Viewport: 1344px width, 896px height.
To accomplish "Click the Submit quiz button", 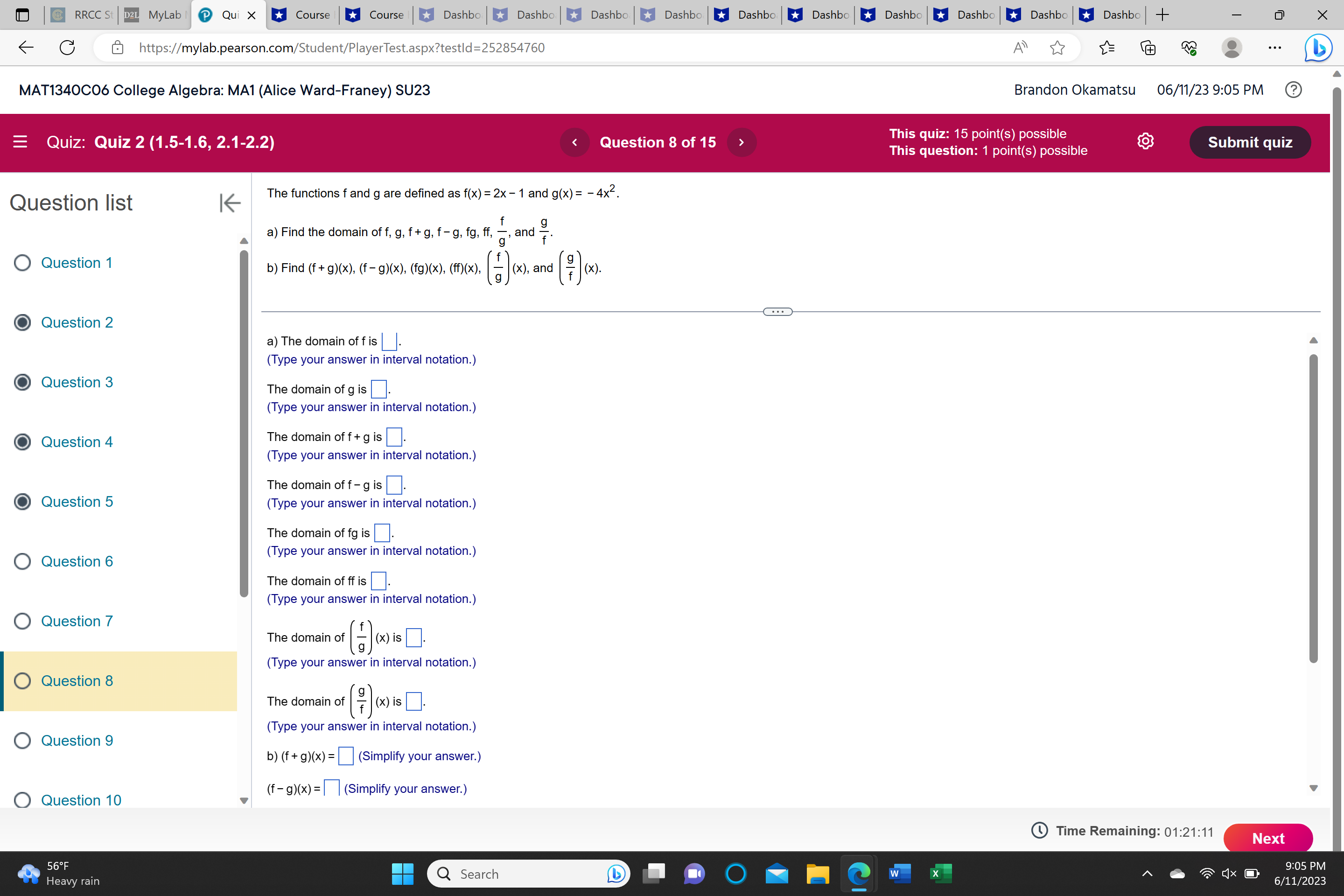I will click(1250, 142).
